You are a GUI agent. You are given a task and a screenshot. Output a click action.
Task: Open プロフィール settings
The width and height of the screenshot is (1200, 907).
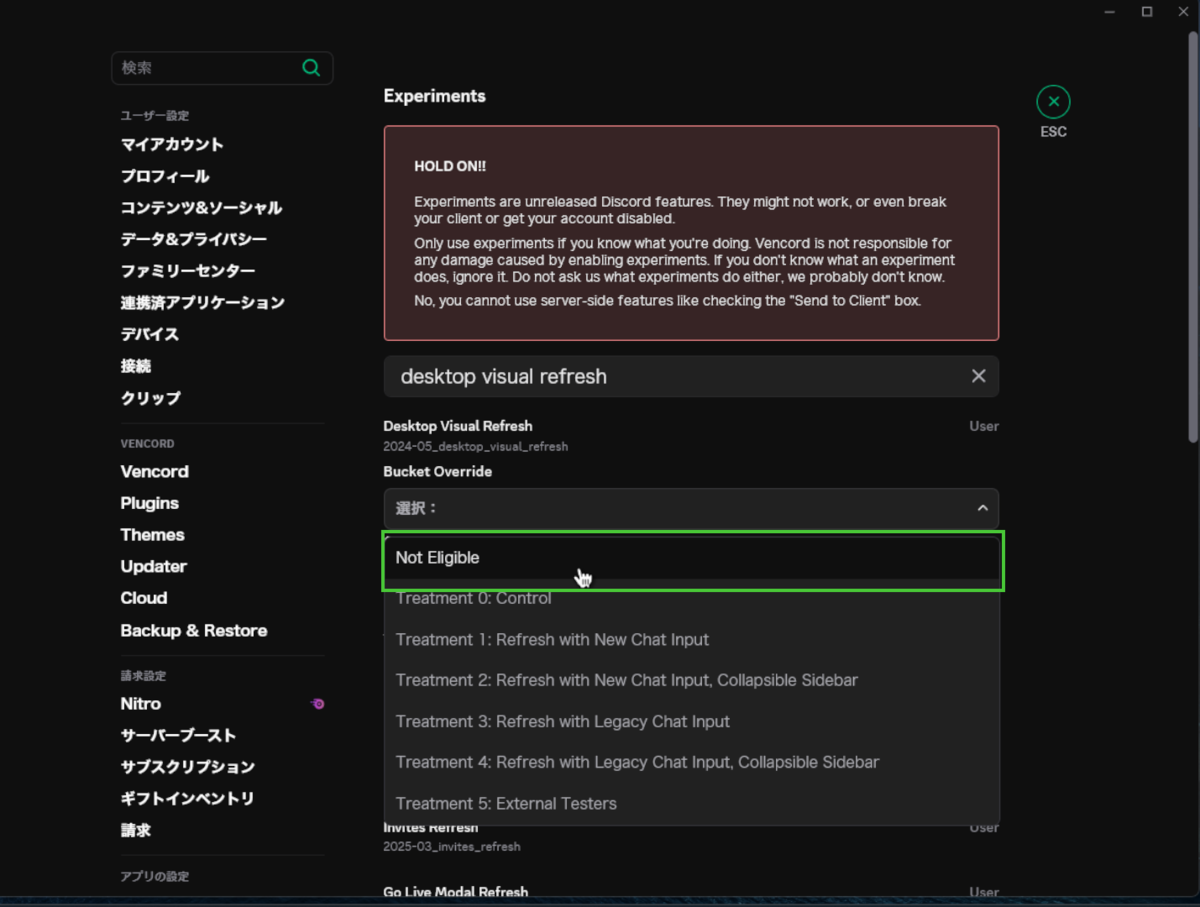click(x=165, y=176)
